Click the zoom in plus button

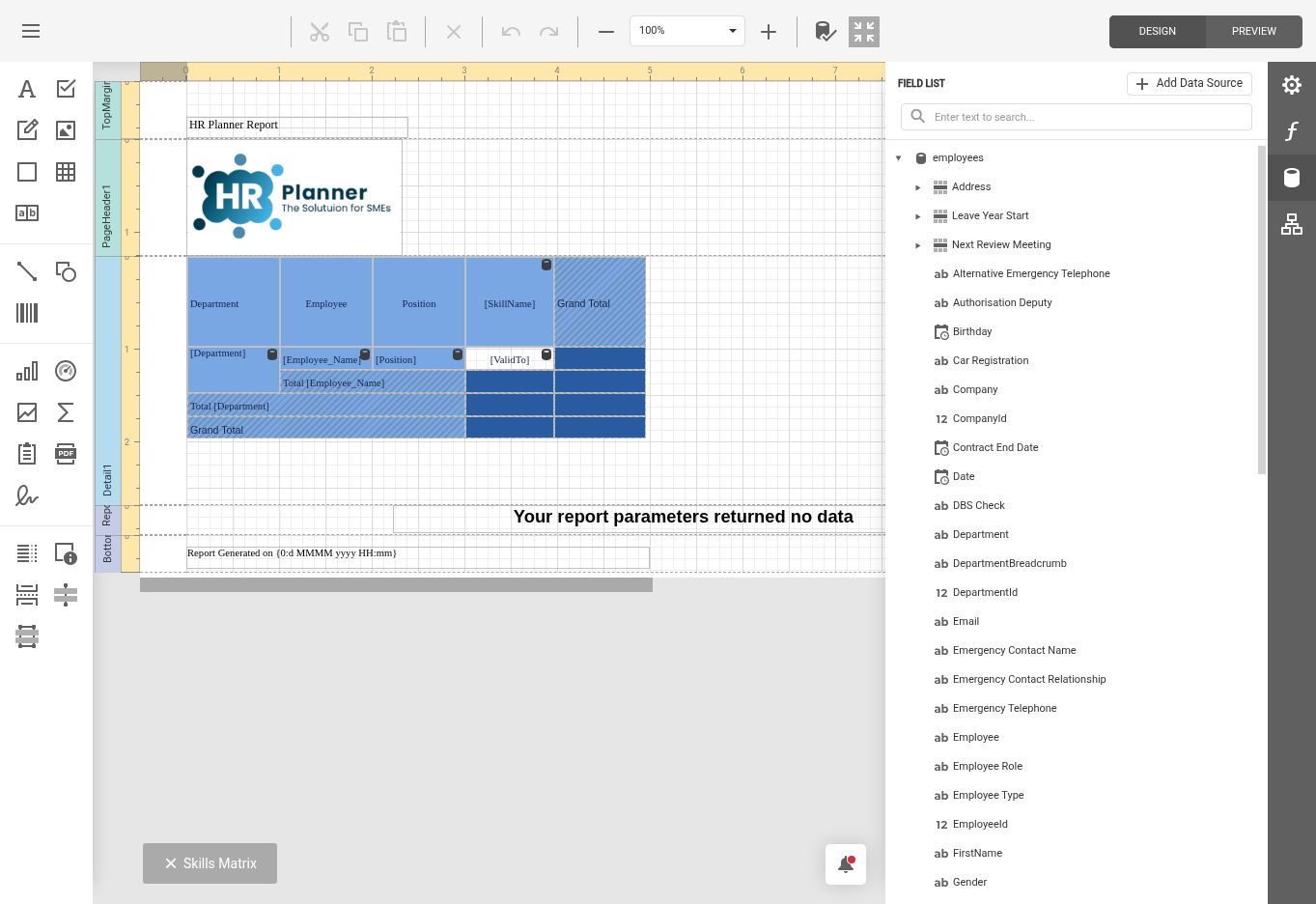click(x=769, y=31)
